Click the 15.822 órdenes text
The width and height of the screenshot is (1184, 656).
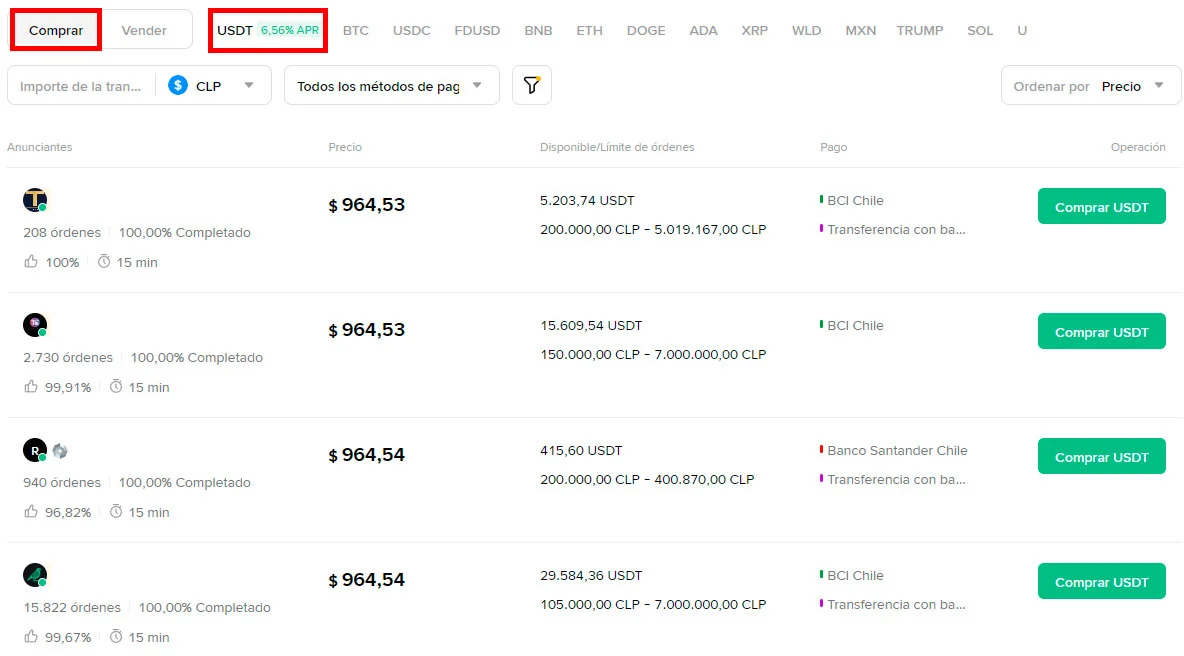click(72, 608)
